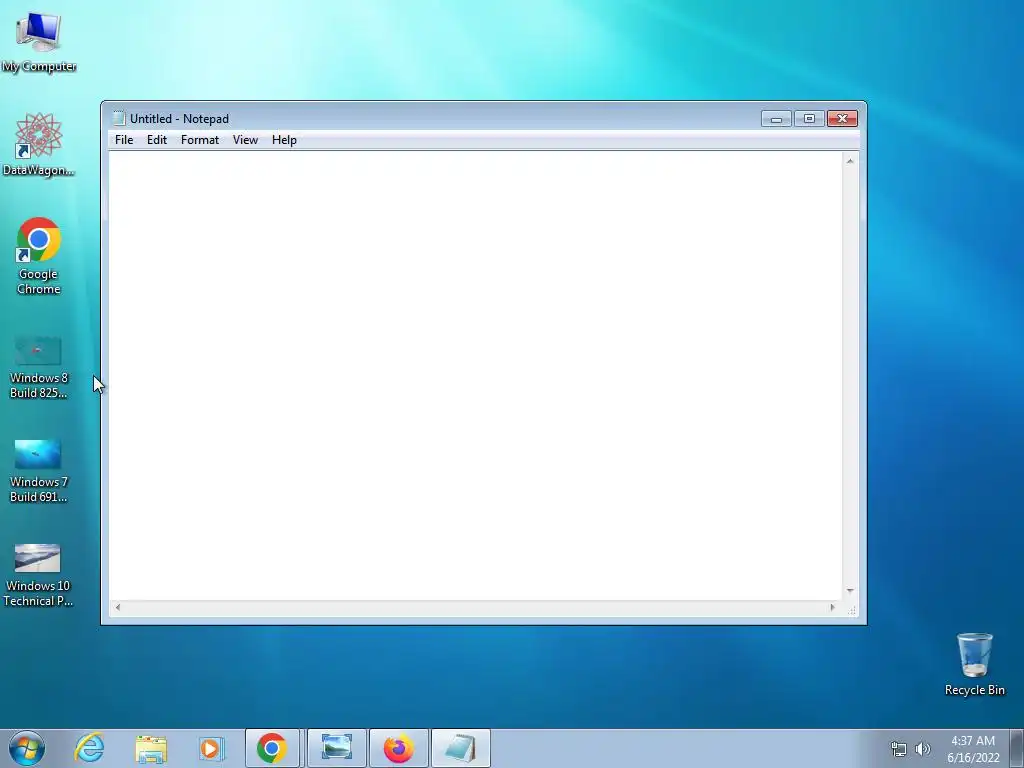1024x768 pixels.
Task: Open the network icon in the system tray
Action: 899,749
